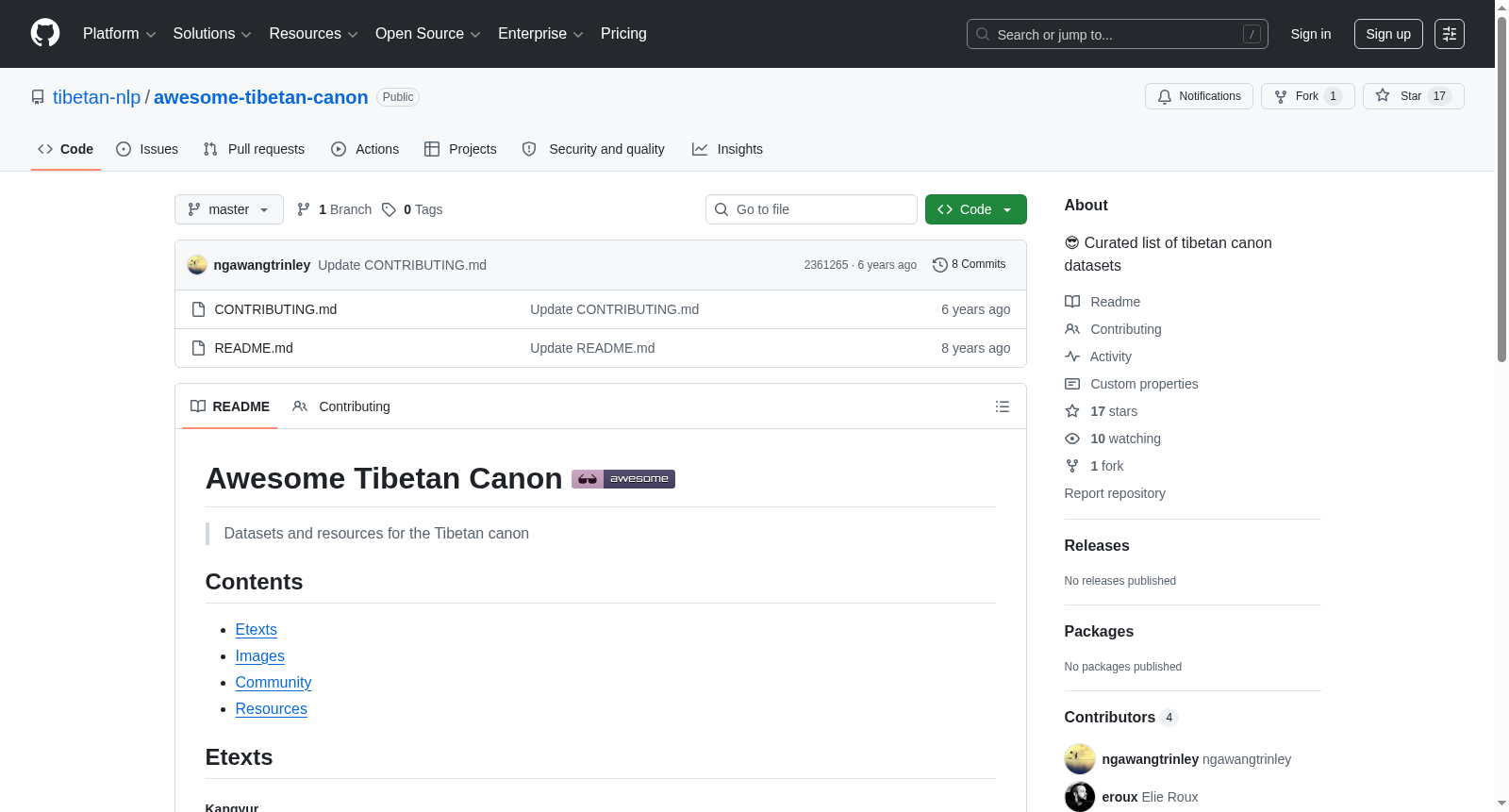Open Security and quality tab
Screen dimensions: 1509x812
click(x=593, y=149)
